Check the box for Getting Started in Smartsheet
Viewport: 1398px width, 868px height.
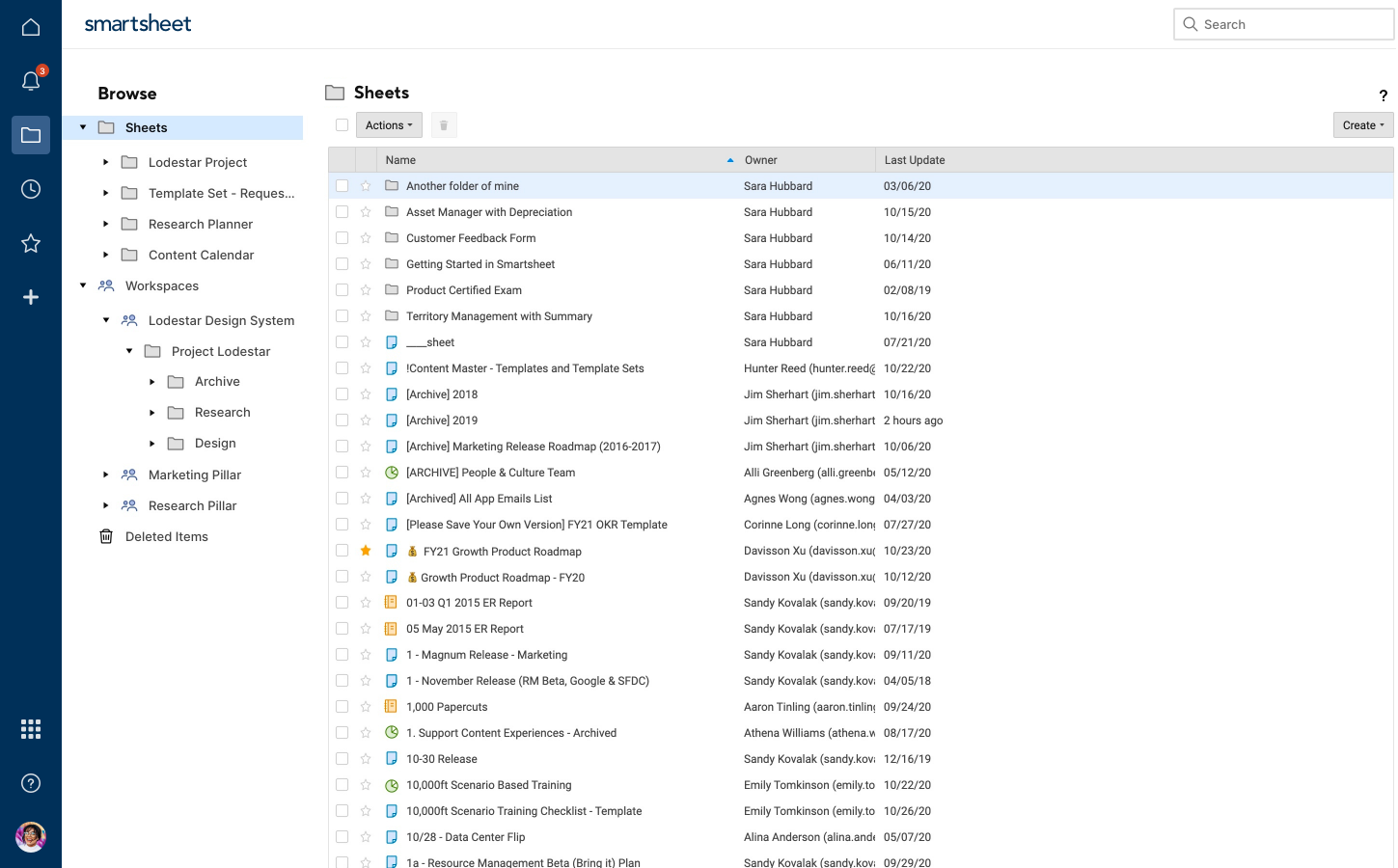[x=342, y=264]
